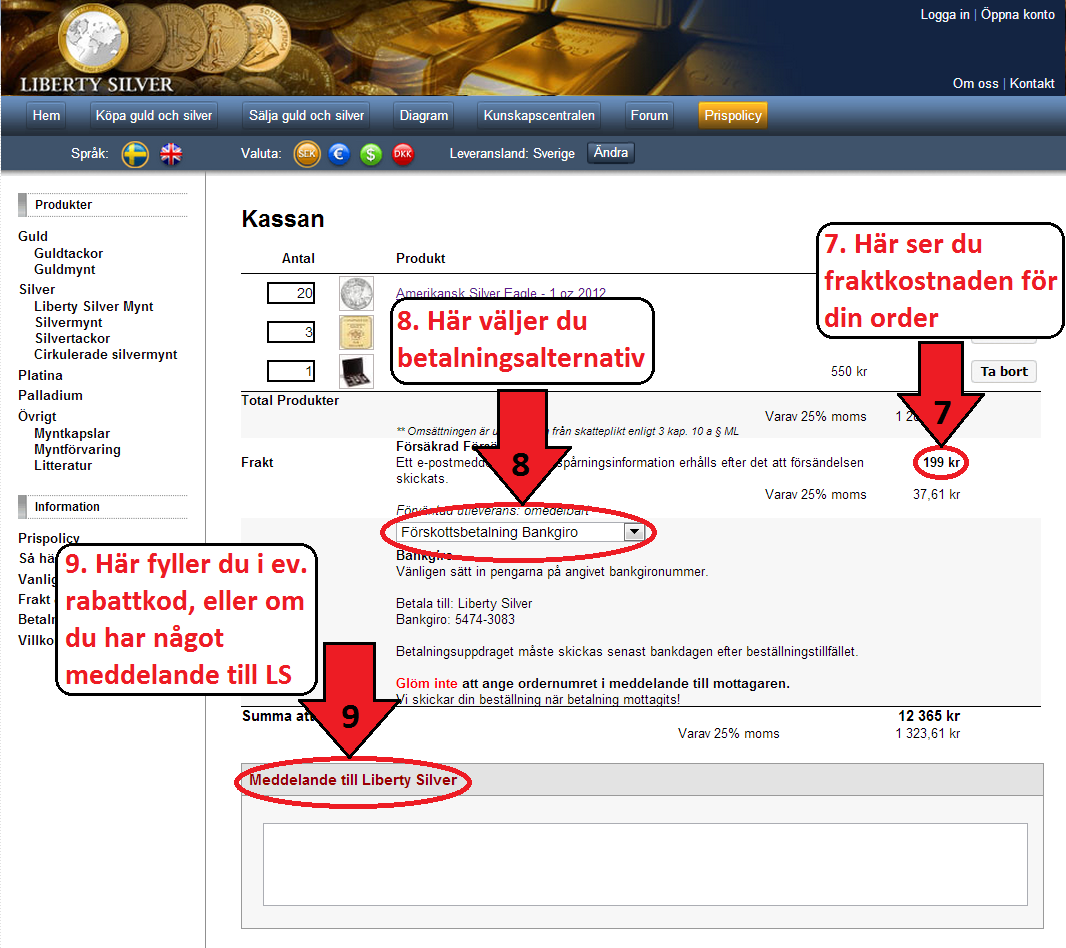Open the Hem menu item
The width and height of the screenshot is (1066, 948).
coord(46,116)
